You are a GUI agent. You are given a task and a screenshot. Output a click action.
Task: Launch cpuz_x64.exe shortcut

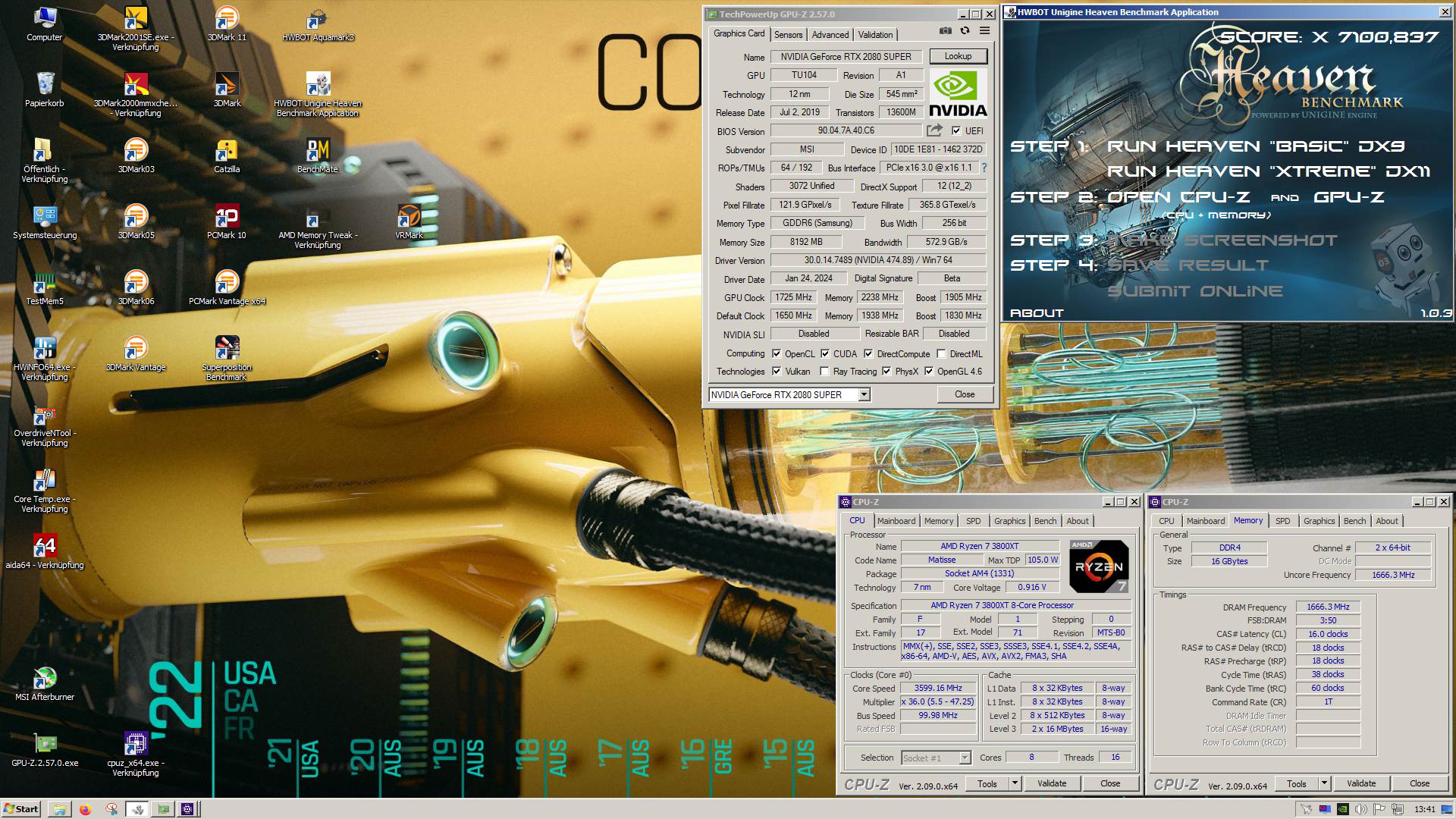[136, 754]
